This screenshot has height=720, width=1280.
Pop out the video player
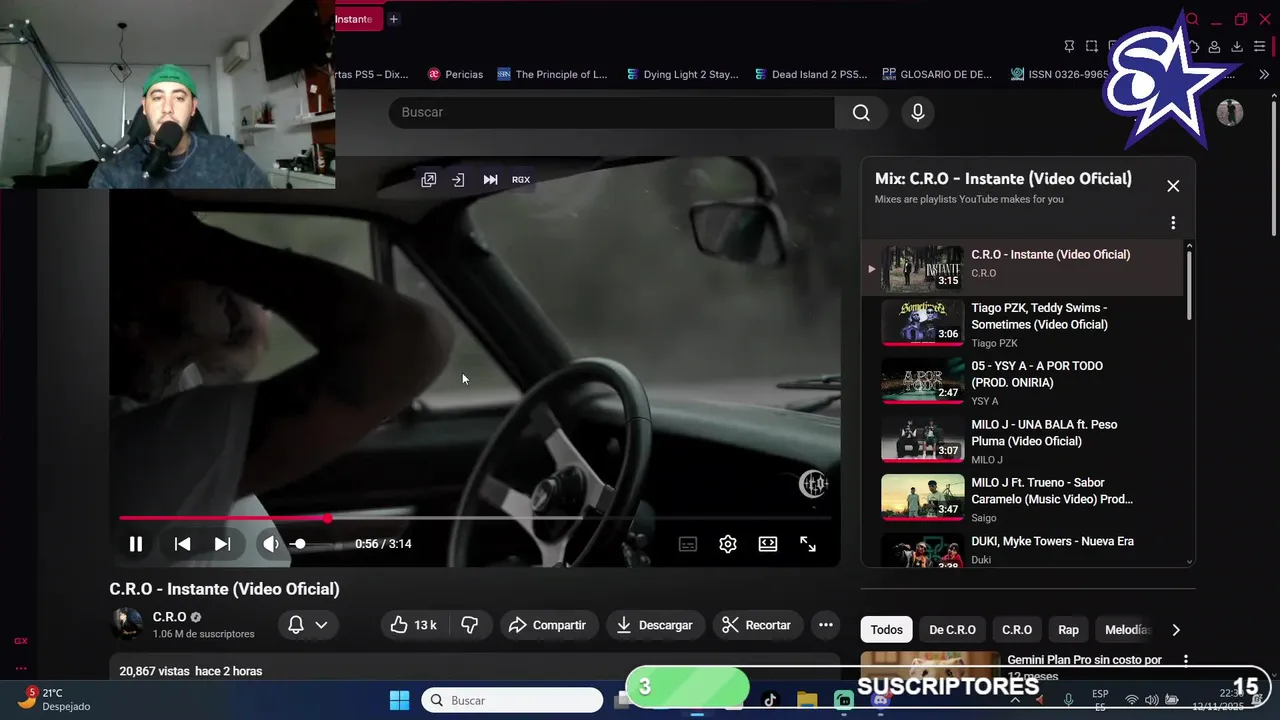[x=429, y=180]
